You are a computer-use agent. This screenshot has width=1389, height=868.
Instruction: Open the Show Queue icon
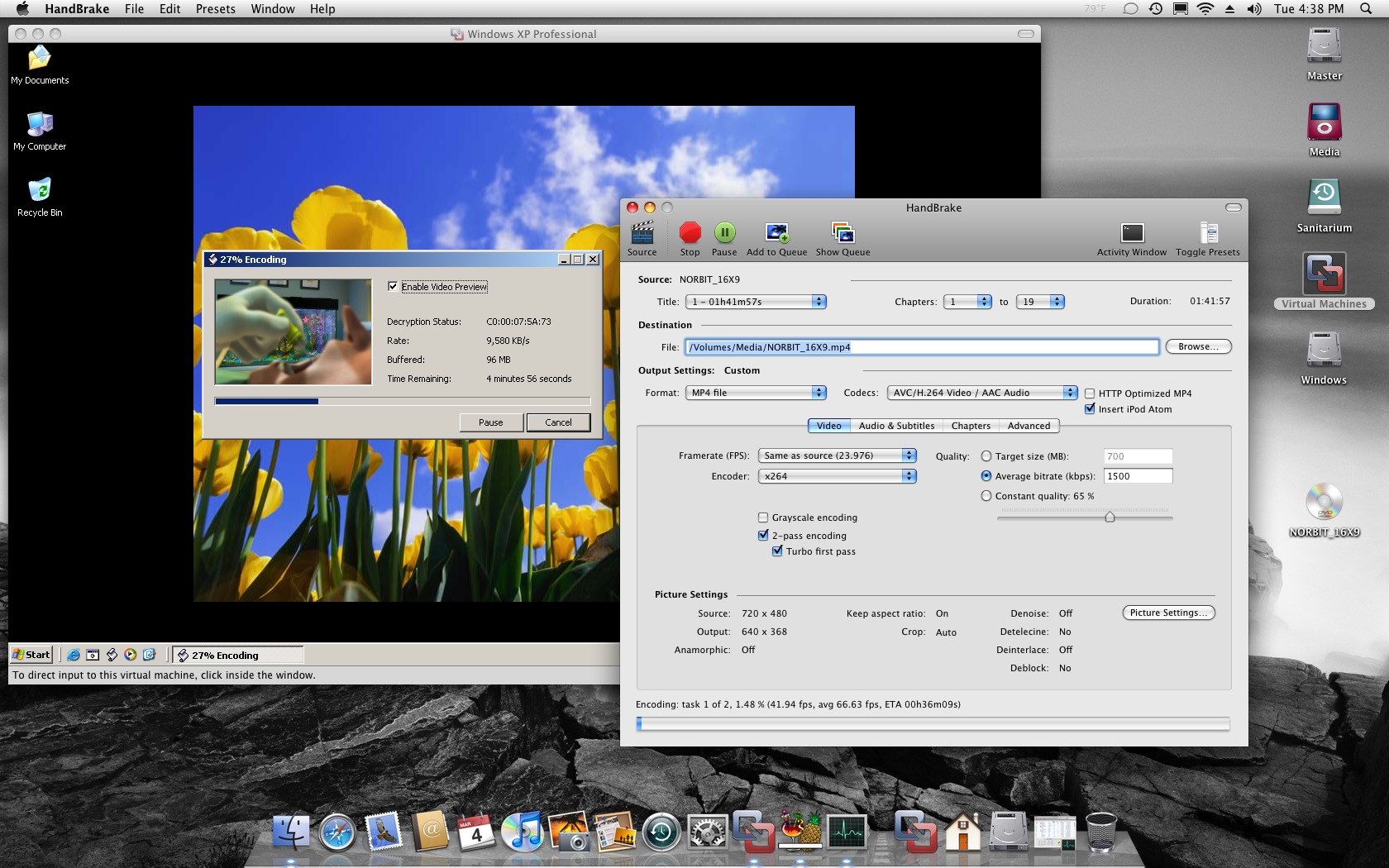pyautogui.click(x=842, y=234)
